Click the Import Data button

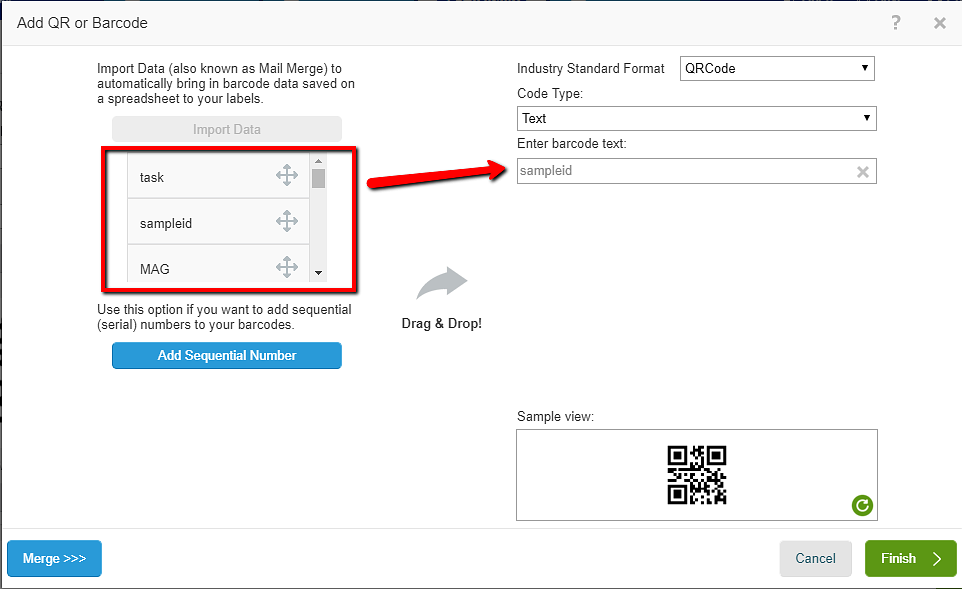pos(227,129)
